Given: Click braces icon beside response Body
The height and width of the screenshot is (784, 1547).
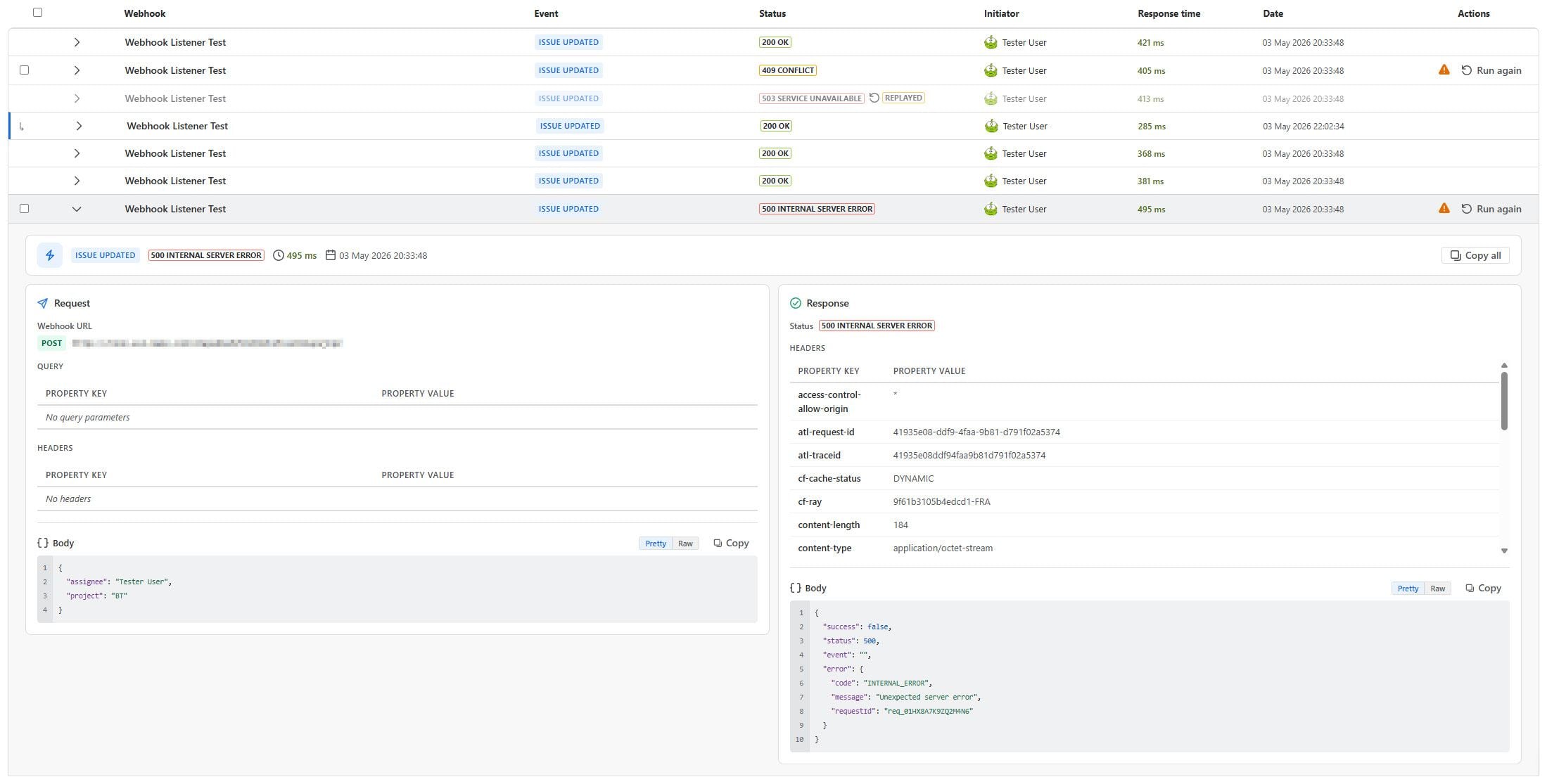Looking at the screenshot, I should [x=796, y=588].
